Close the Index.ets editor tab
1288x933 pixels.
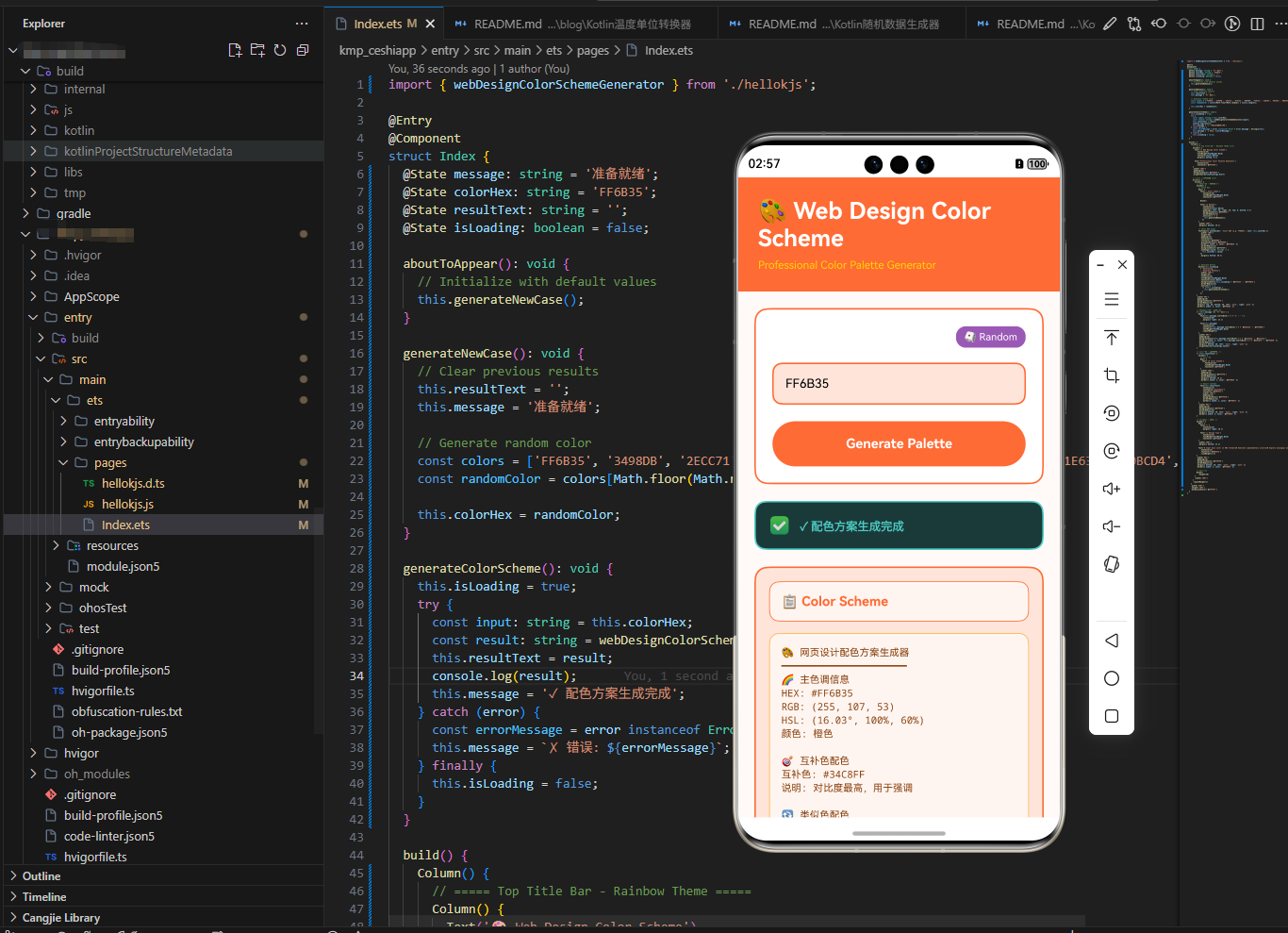(x=430, y=24)
